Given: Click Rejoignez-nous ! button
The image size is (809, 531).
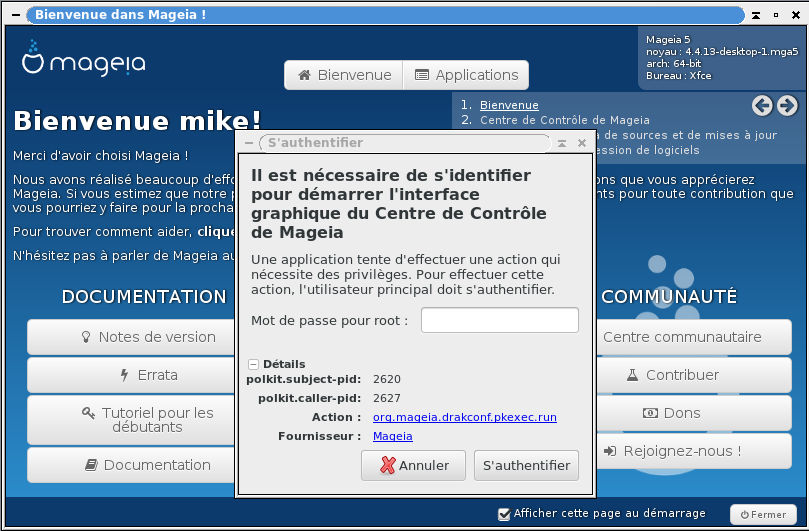Looking at the screenshot, I should point(694,451).
